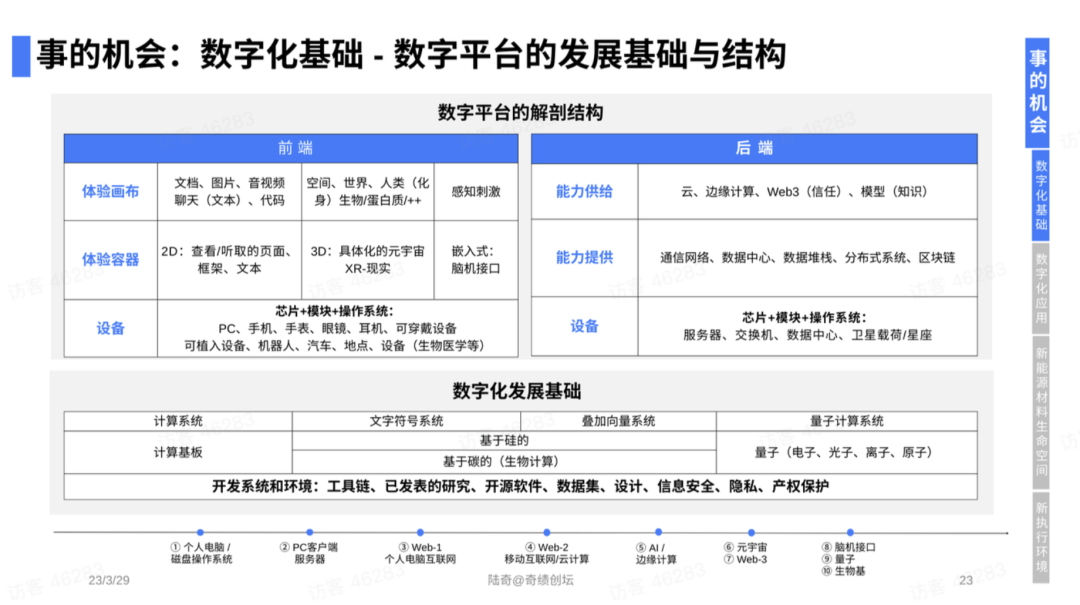Click the PC客户端服务器 timeline dot
This screenshot has height=605, width=1080.
[310, 533]
